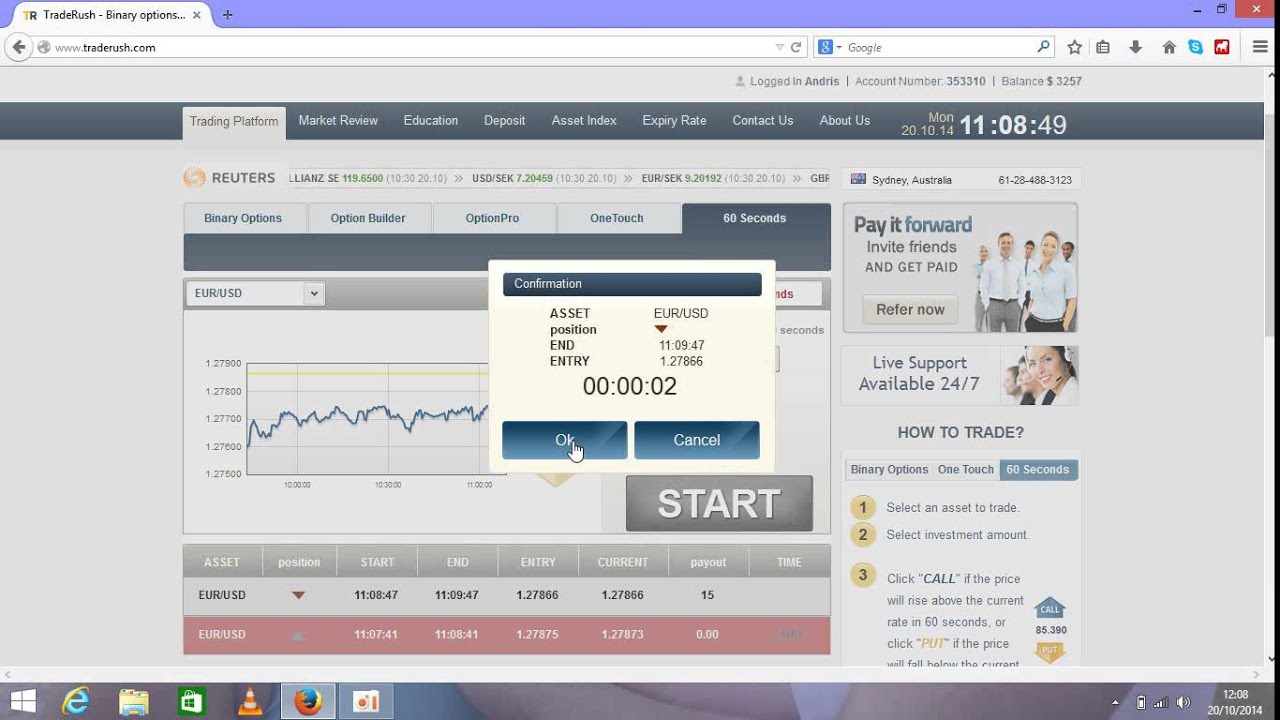Open the Windows Start button
1280x720 pixels.
(23, 702)
